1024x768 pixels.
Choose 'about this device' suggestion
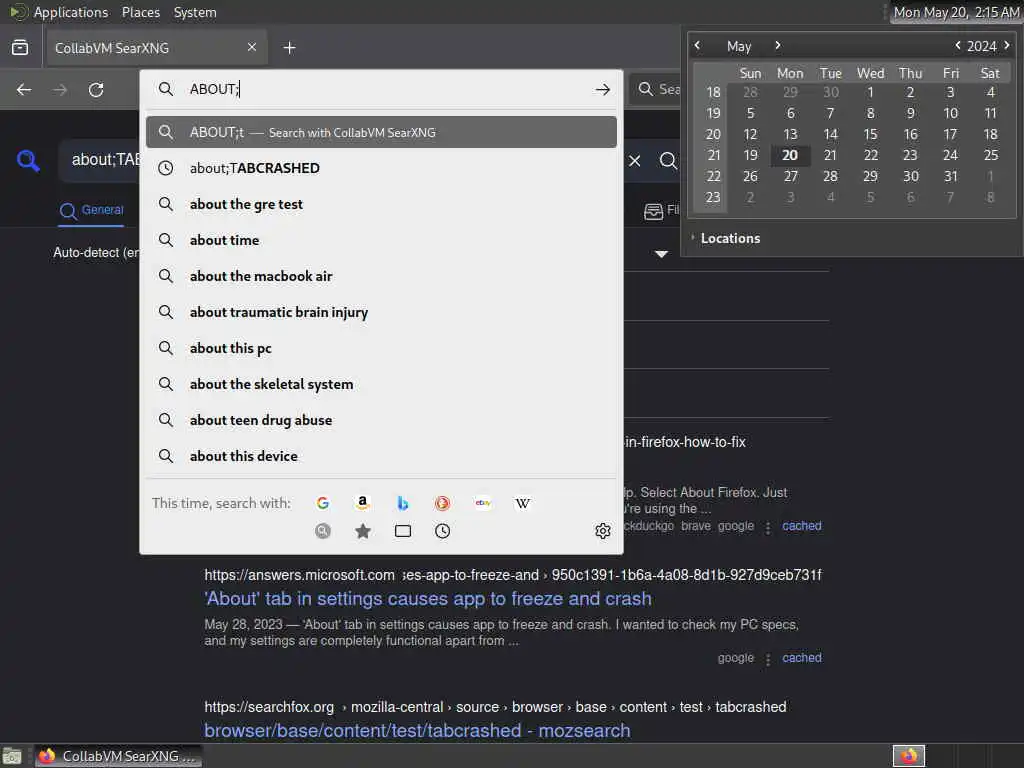pos(381,456)
